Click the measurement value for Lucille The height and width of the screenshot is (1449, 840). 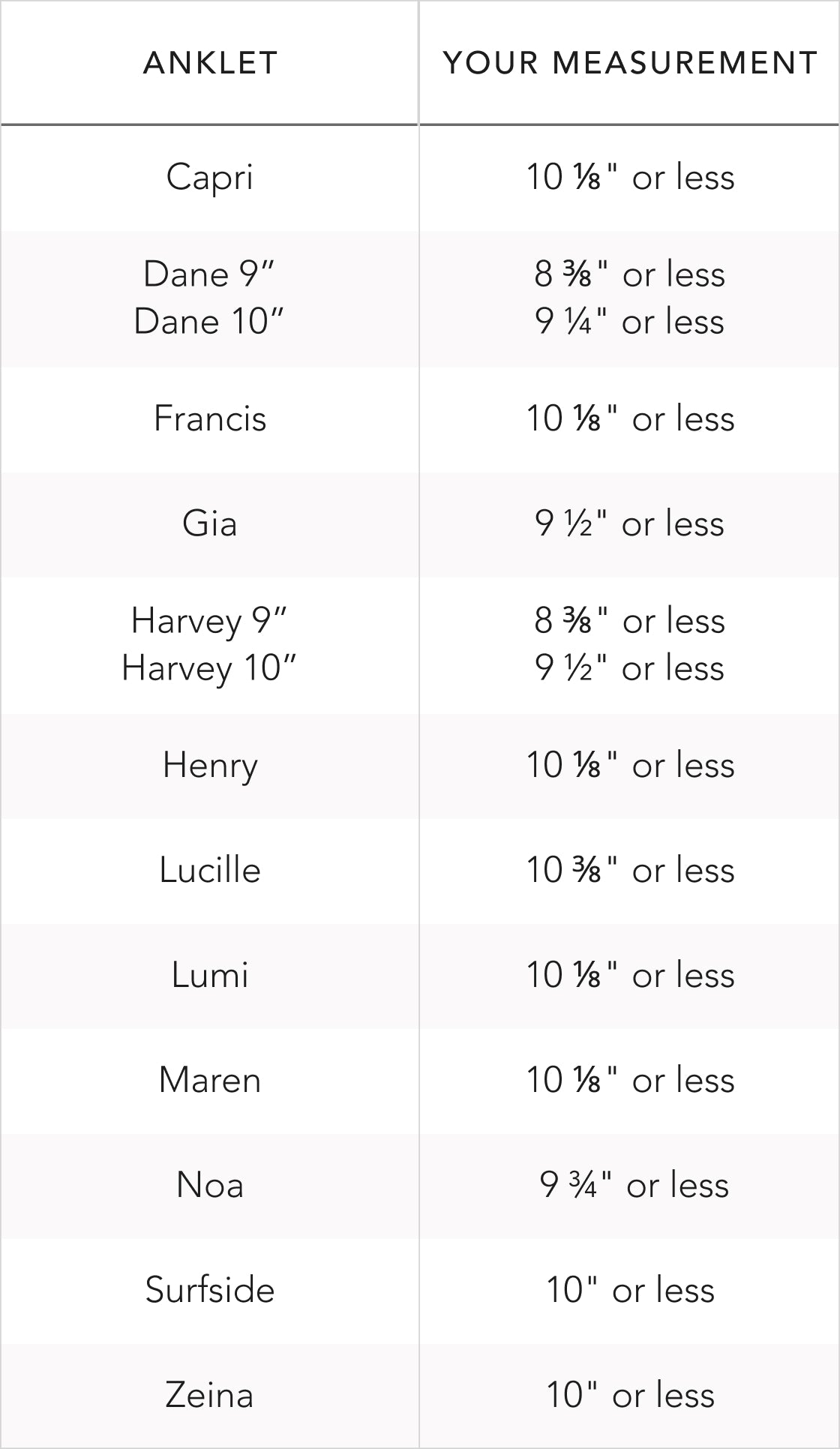pyautogui.click(x=630, y=870)
